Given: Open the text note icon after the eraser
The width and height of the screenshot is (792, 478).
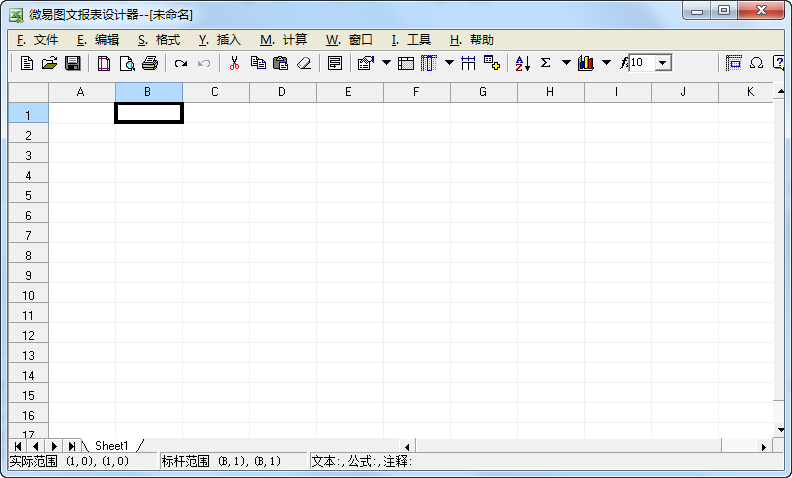Looking at the screenshot, I should point(335,63).
